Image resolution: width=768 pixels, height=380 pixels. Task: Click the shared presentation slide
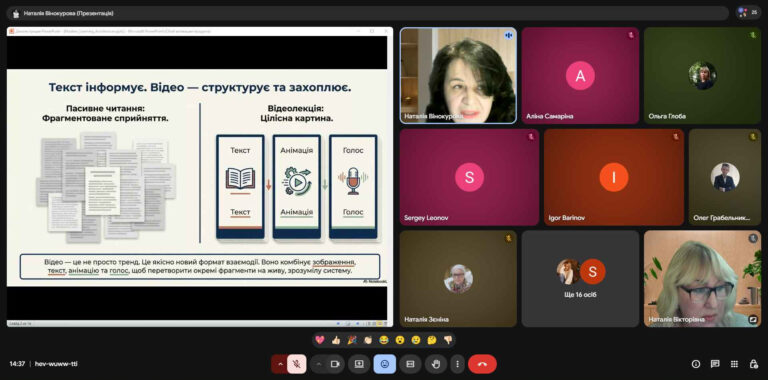coord(197,178)
